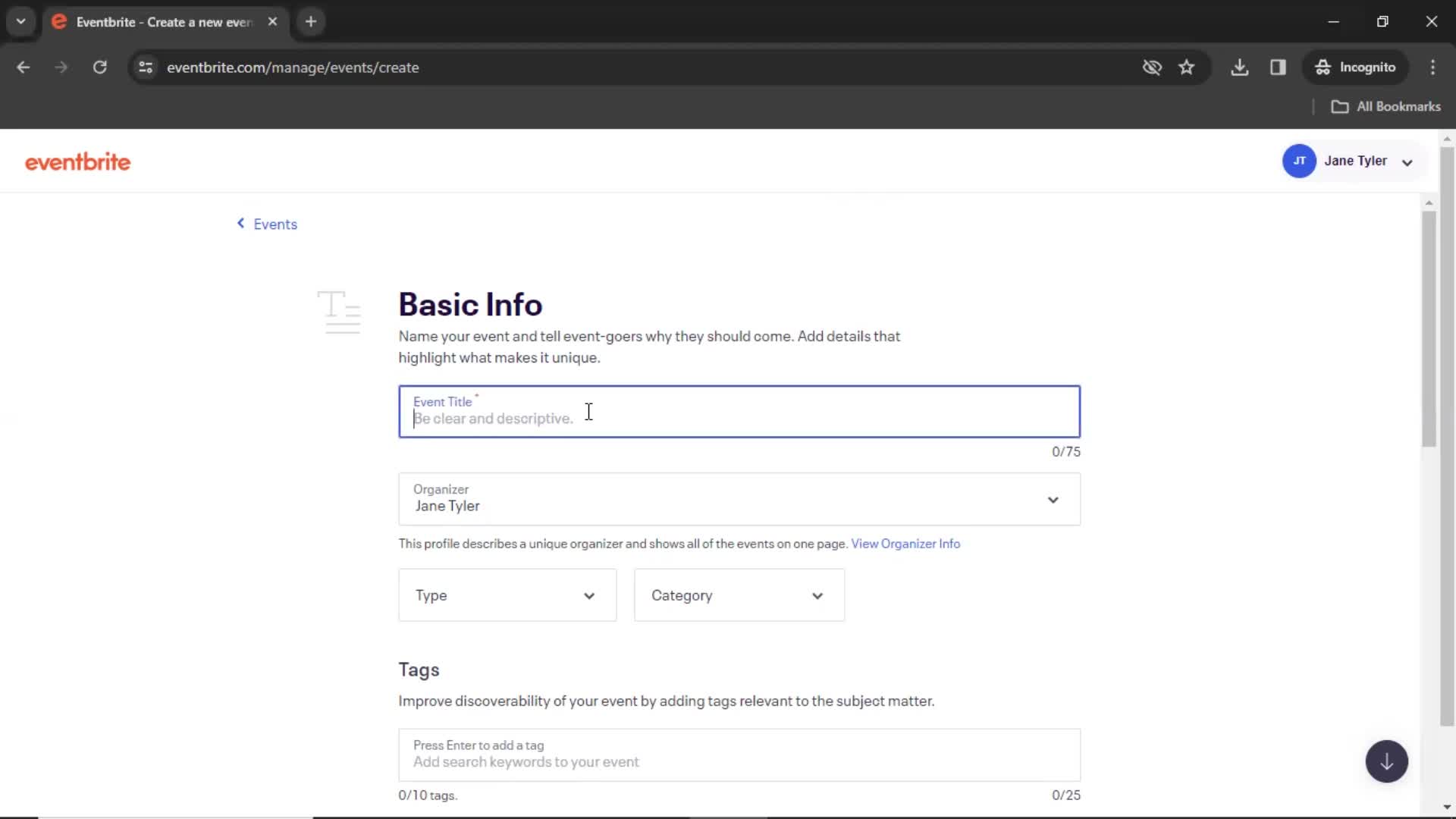
Task: Click the Incognito indicator
Action: click(1355, 67)
